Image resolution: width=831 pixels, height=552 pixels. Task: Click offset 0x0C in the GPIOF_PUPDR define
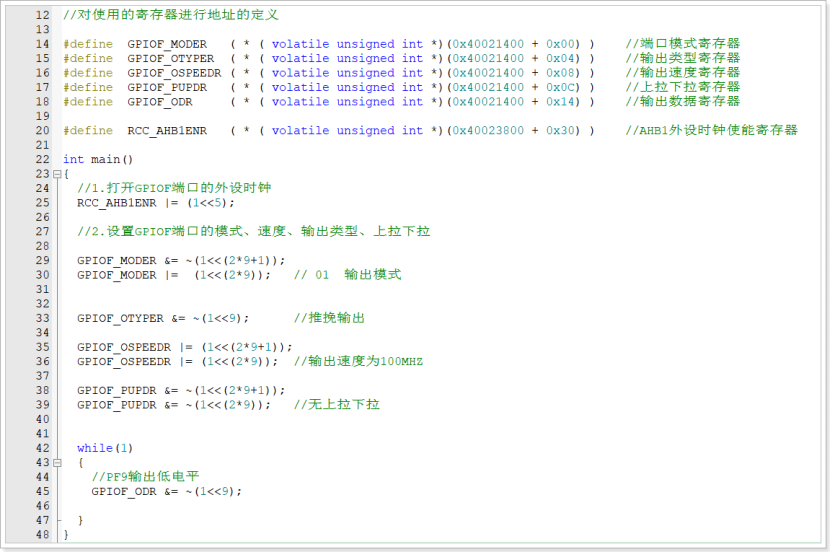click(x=560, y=87)
